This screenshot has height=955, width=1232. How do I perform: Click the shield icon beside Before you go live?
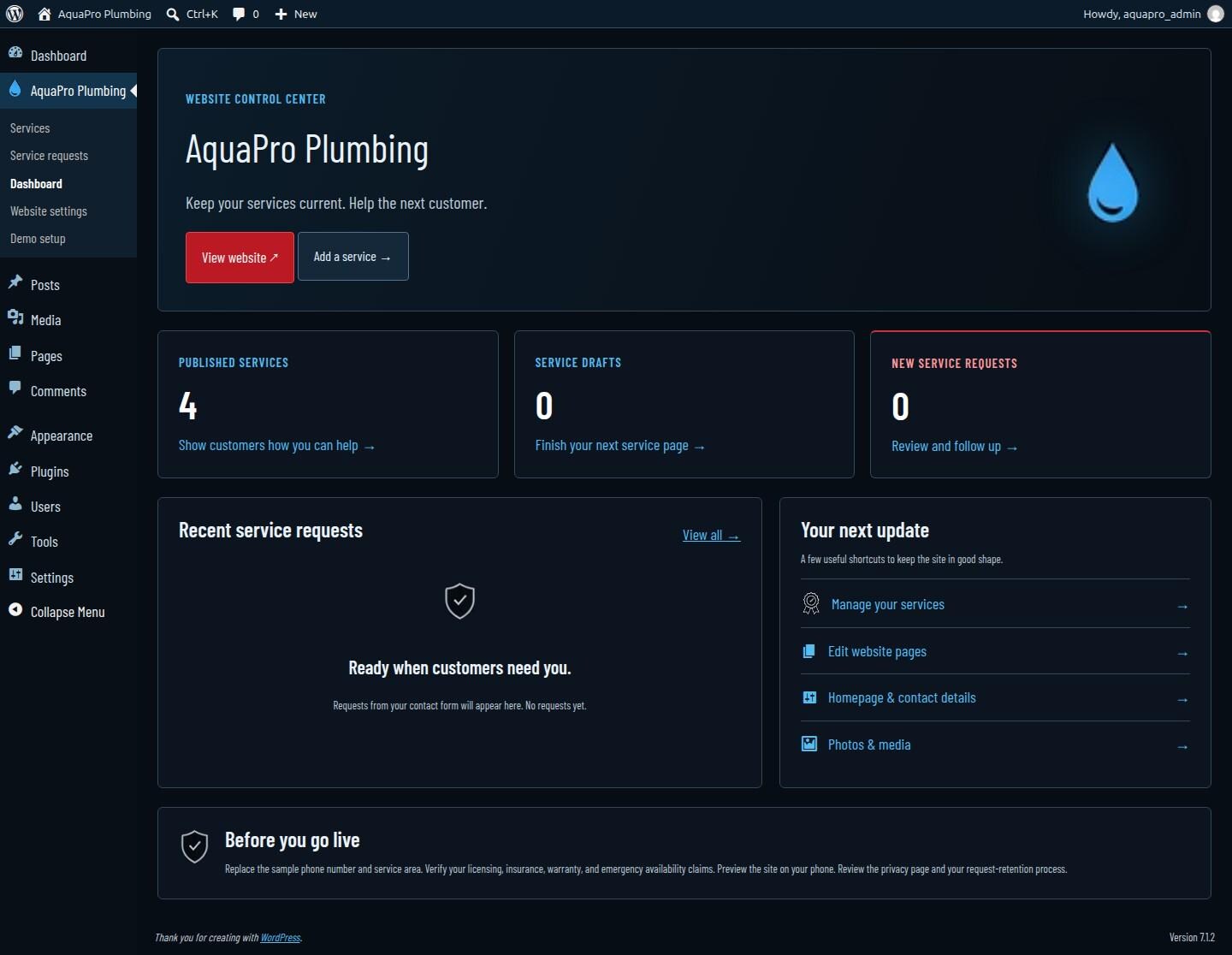(195, 846)
